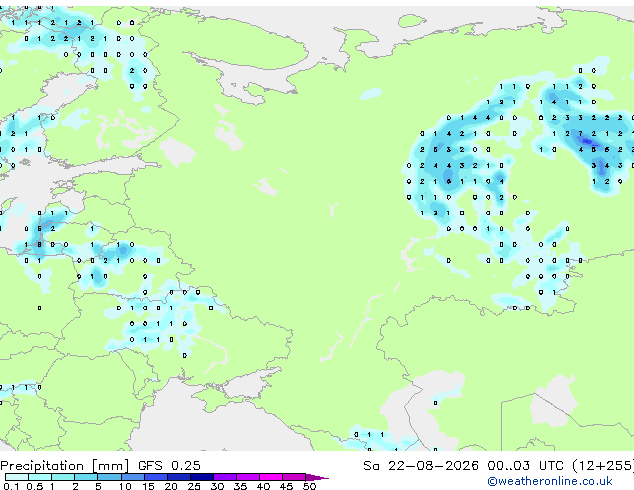Select the legend swatch between 45 and 50
This screenshot has height=490, width=634.
(x=294, y=477)
